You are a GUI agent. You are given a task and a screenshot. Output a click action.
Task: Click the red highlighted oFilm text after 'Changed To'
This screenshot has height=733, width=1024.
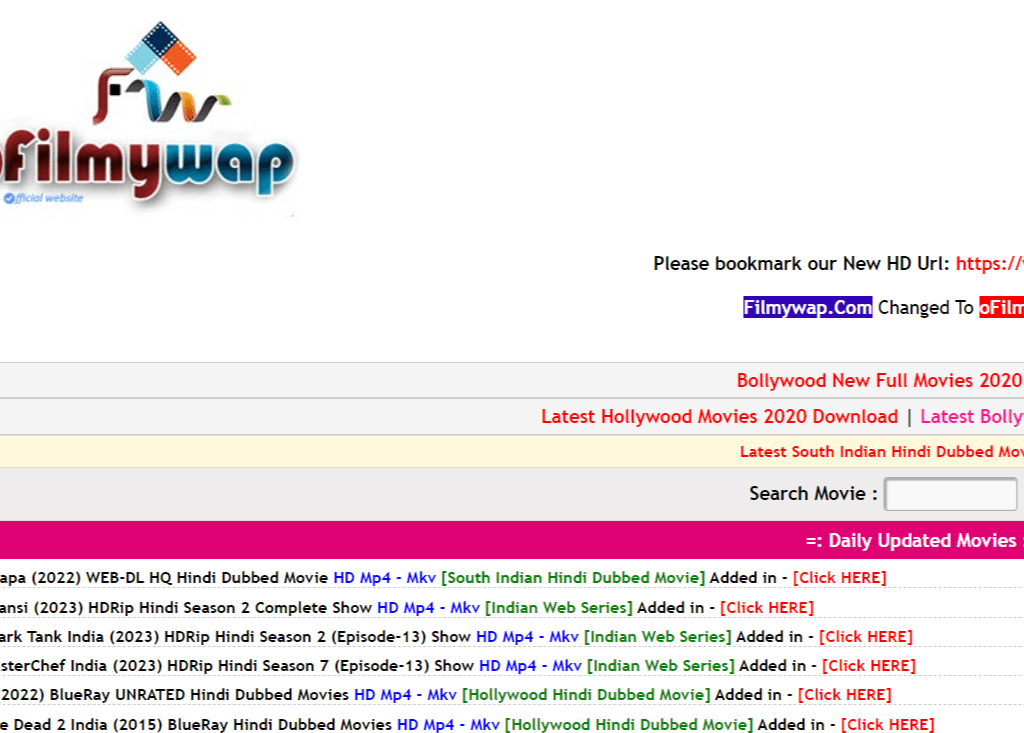point(1001,307)
